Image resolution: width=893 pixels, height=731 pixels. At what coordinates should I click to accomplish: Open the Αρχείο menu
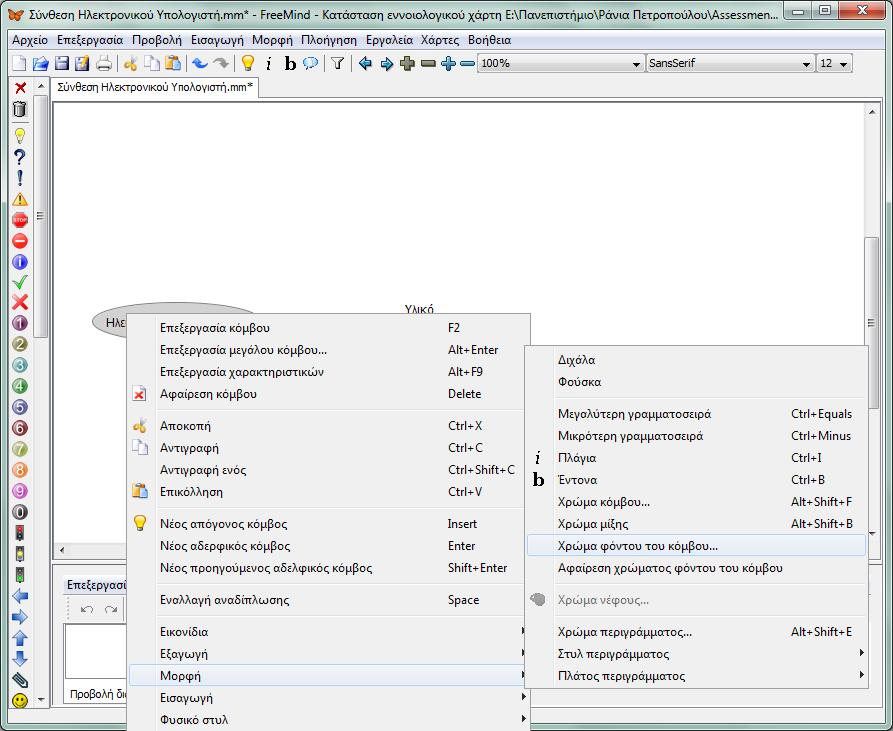point(30,40)
